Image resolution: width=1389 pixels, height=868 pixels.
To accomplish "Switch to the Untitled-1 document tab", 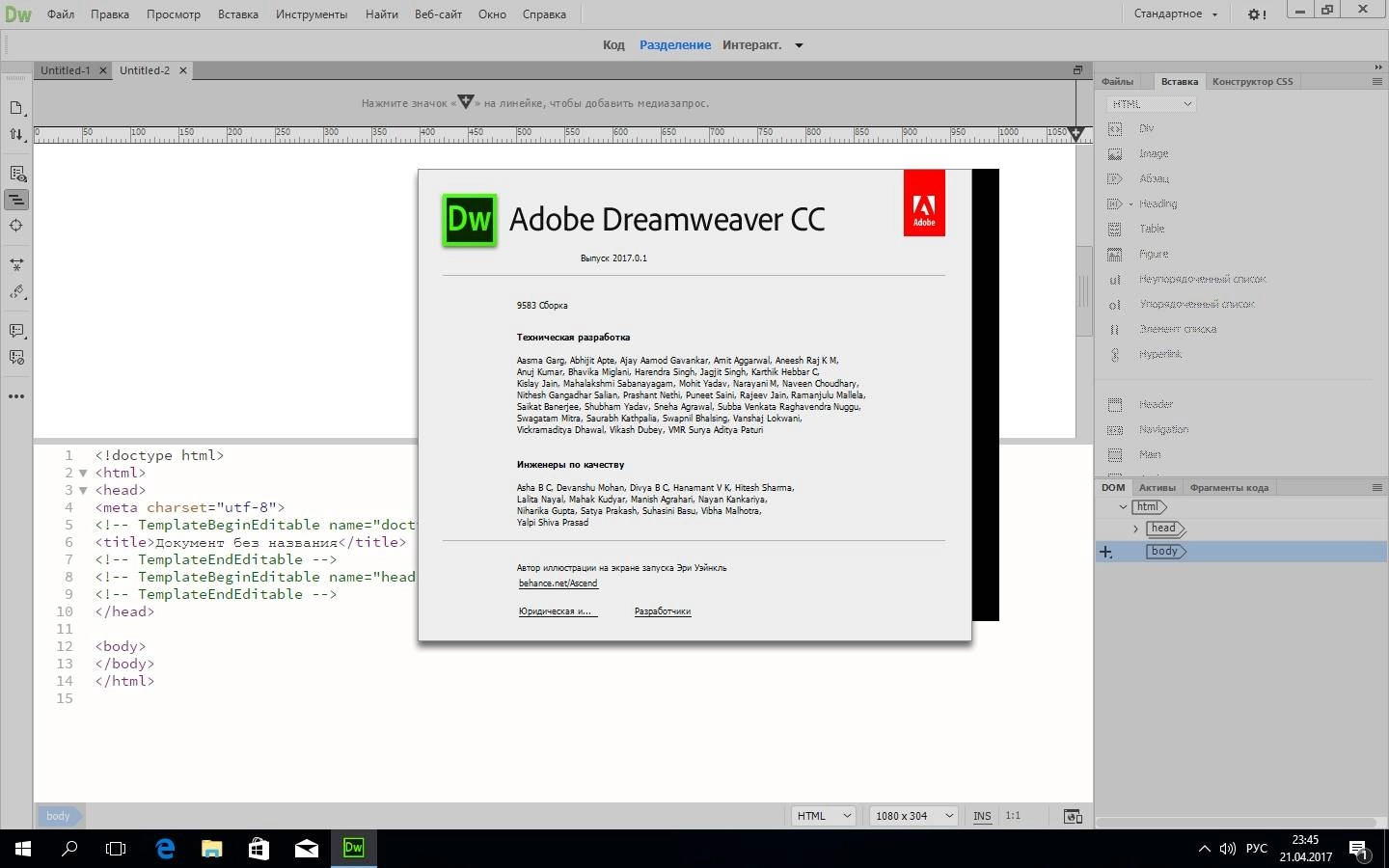I will click(66, 70).
